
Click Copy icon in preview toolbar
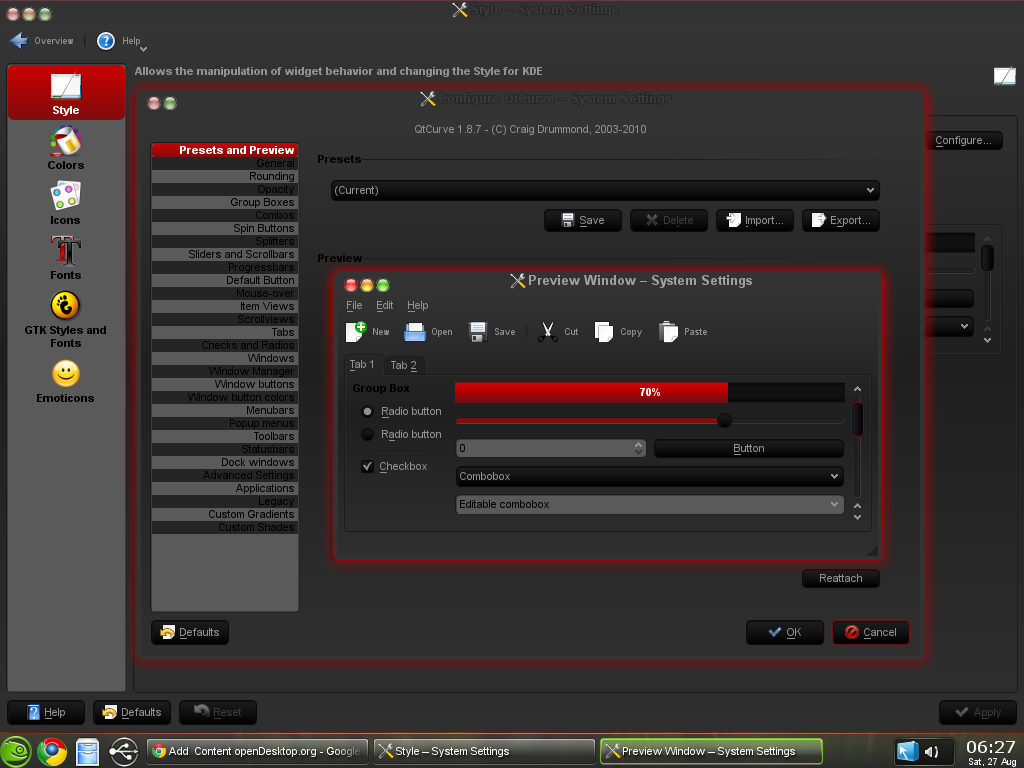(x=618, y=332)
